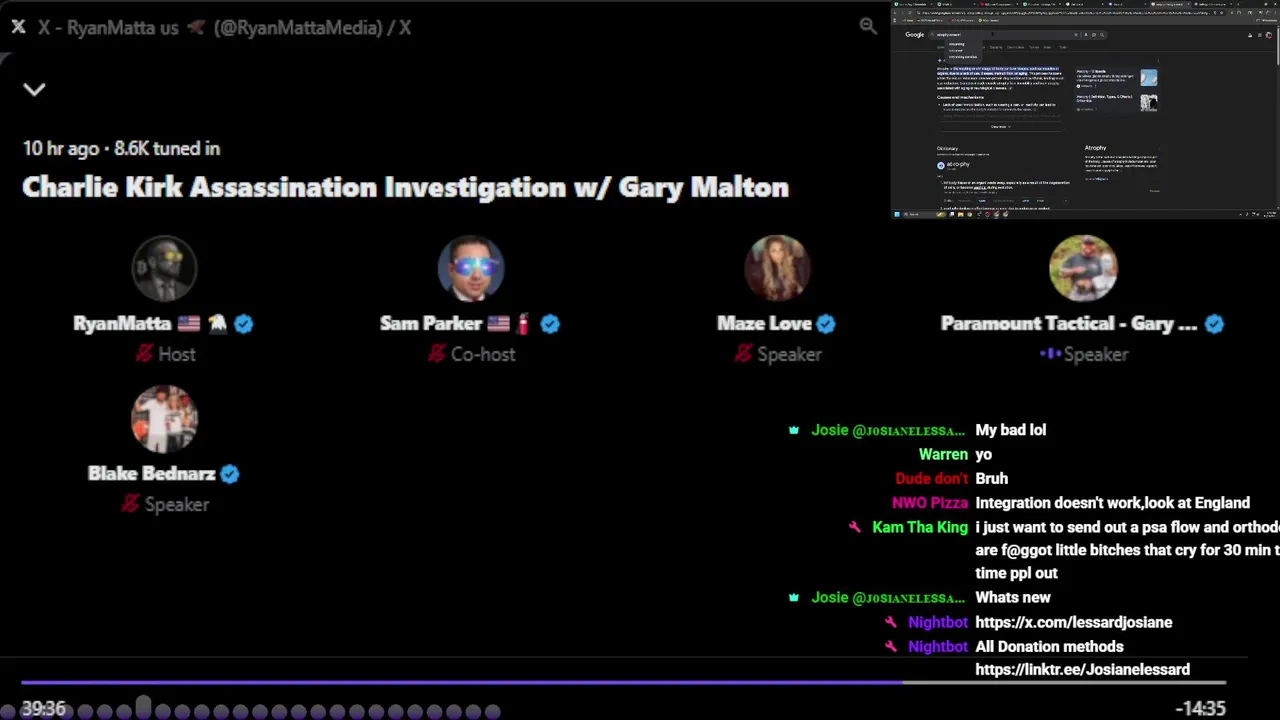Click chat username 'Dude don't'
Image resolution: width=1280 pixels, height=720 pixels.
[x=932, y=479]
